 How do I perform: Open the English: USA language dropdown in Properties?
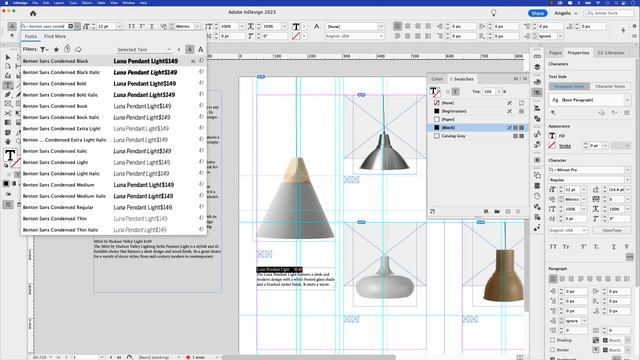(x=567, y=230)
